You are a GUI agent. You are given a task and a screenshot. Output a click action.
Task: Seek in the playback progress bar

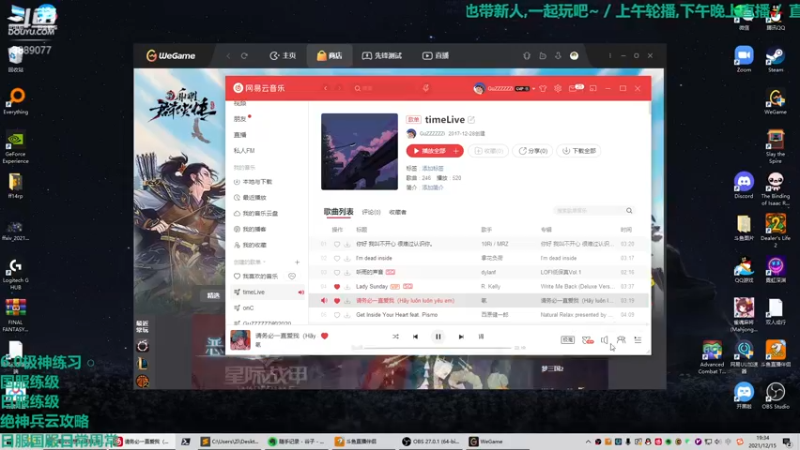tap(438, 348)
